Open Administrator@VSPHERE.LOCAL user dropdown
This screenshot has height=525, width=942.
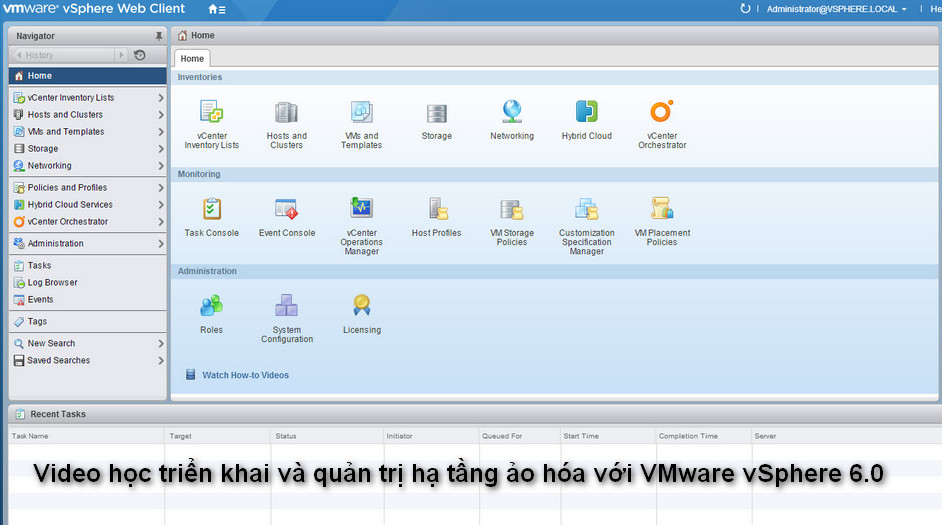click(x=837, y=9)
